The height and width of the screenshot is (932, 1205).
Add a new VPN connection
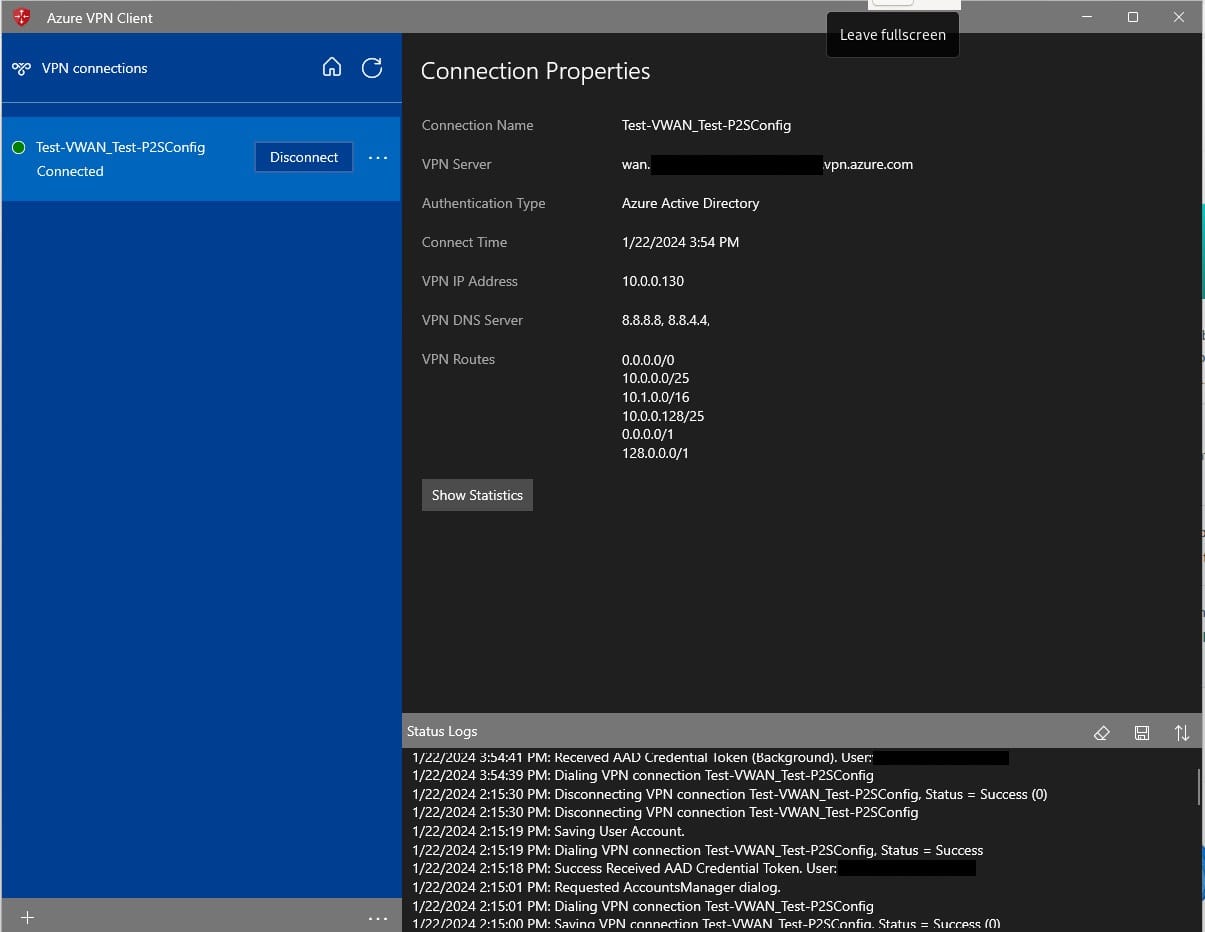tap(27, 918)
